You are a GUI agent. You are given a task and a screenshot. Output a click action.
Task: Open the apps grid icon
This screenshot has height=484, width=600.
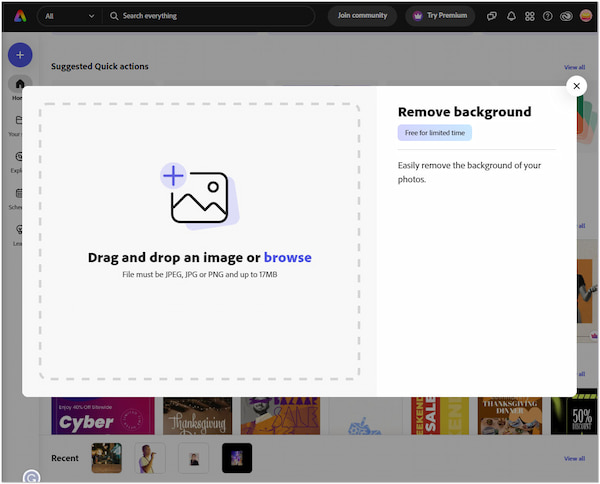click(530, 16)
